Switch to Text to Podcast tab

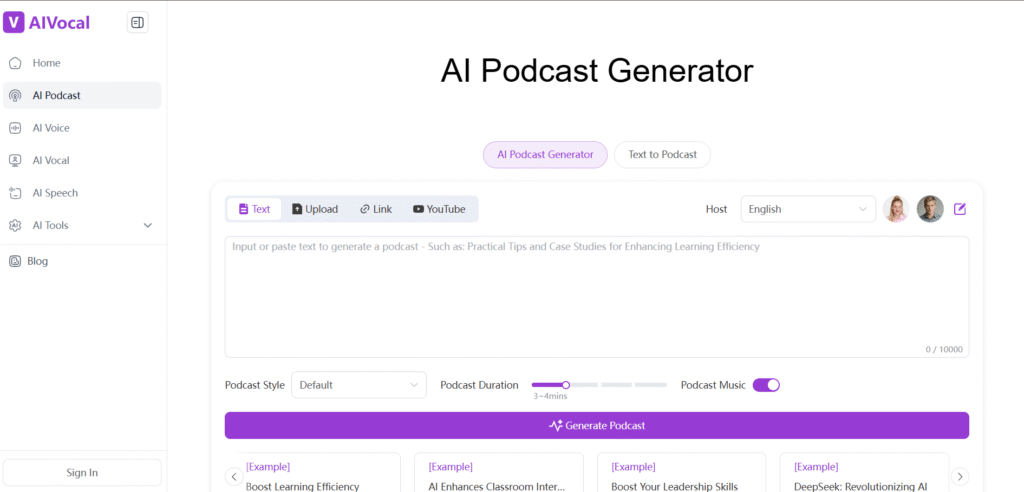[x=662, y=155]
